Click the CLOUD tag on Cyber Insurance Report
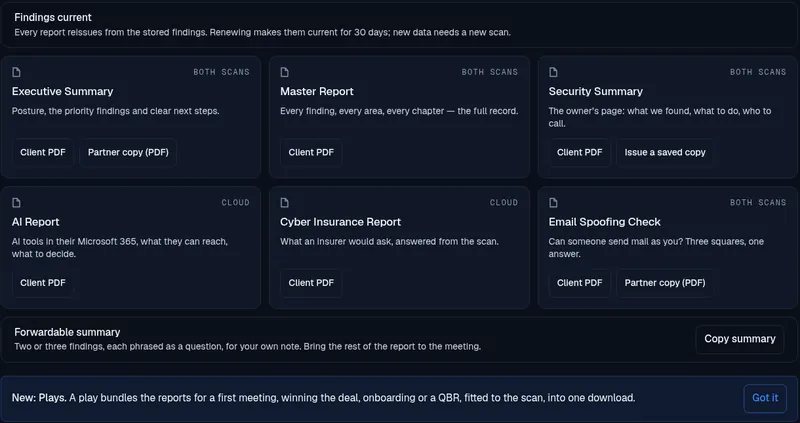 [504, 203]
